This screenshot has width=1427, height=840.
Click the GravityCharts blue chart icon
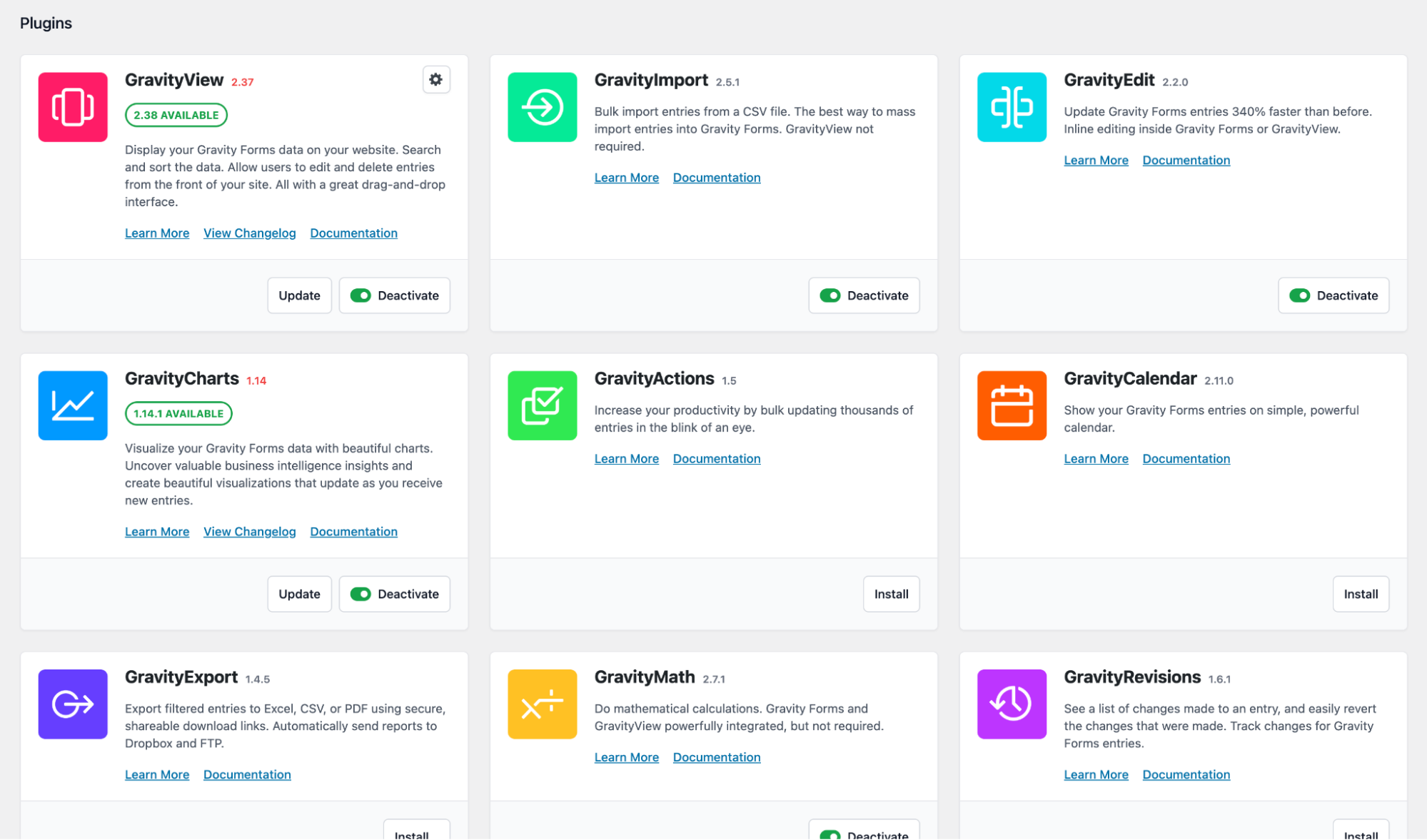pyautogui.click(x=73, y=405)
